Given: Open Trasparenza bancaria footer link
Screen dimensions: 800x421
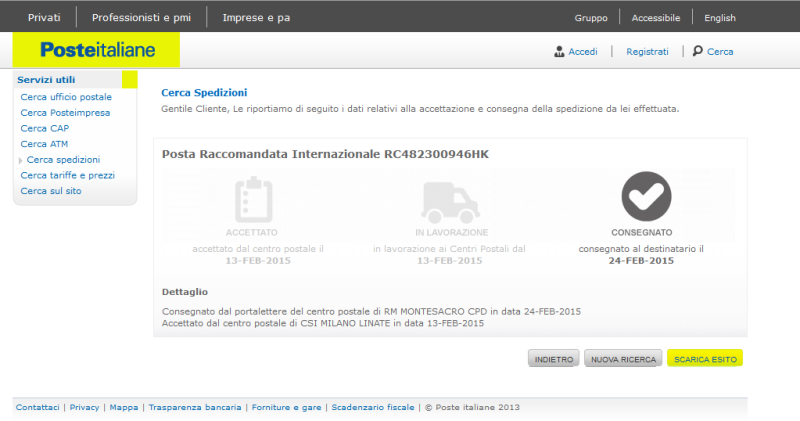Looking at the screenshot, I should click(195, 408).
